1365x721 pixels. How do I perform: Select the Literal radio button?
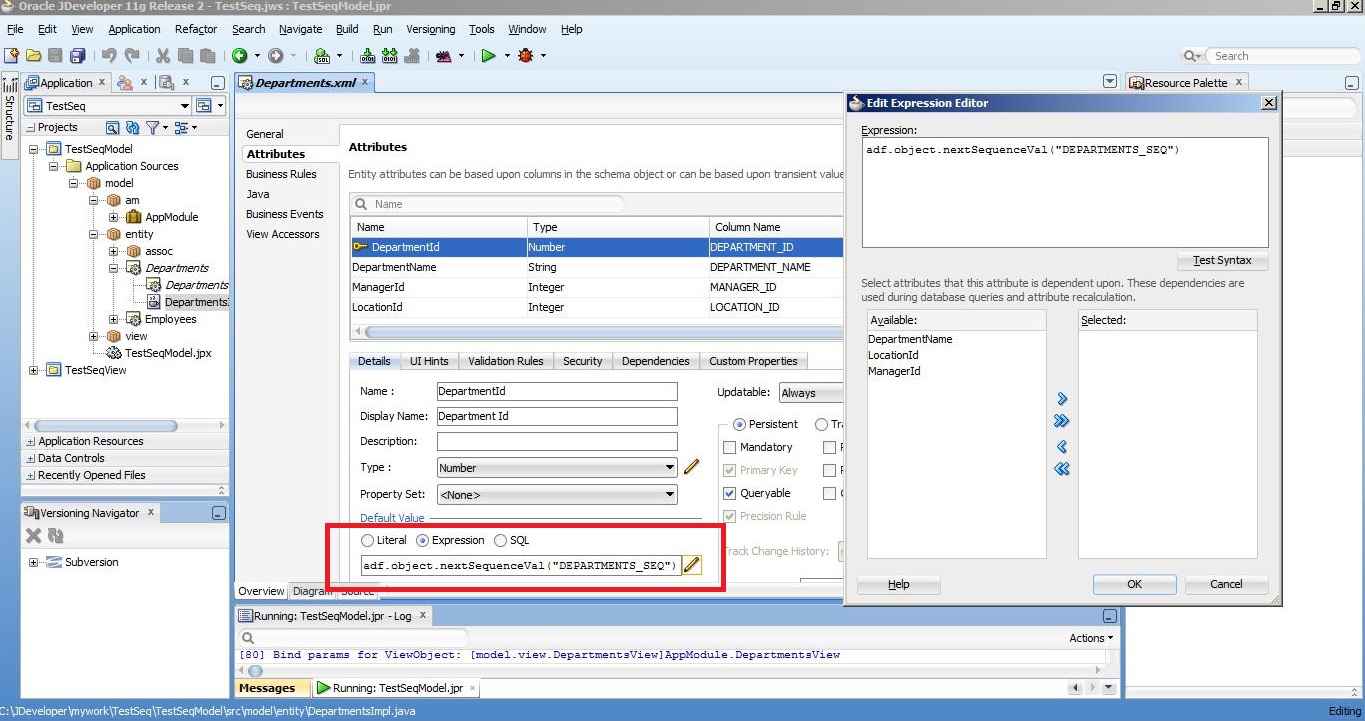(369, 540)
